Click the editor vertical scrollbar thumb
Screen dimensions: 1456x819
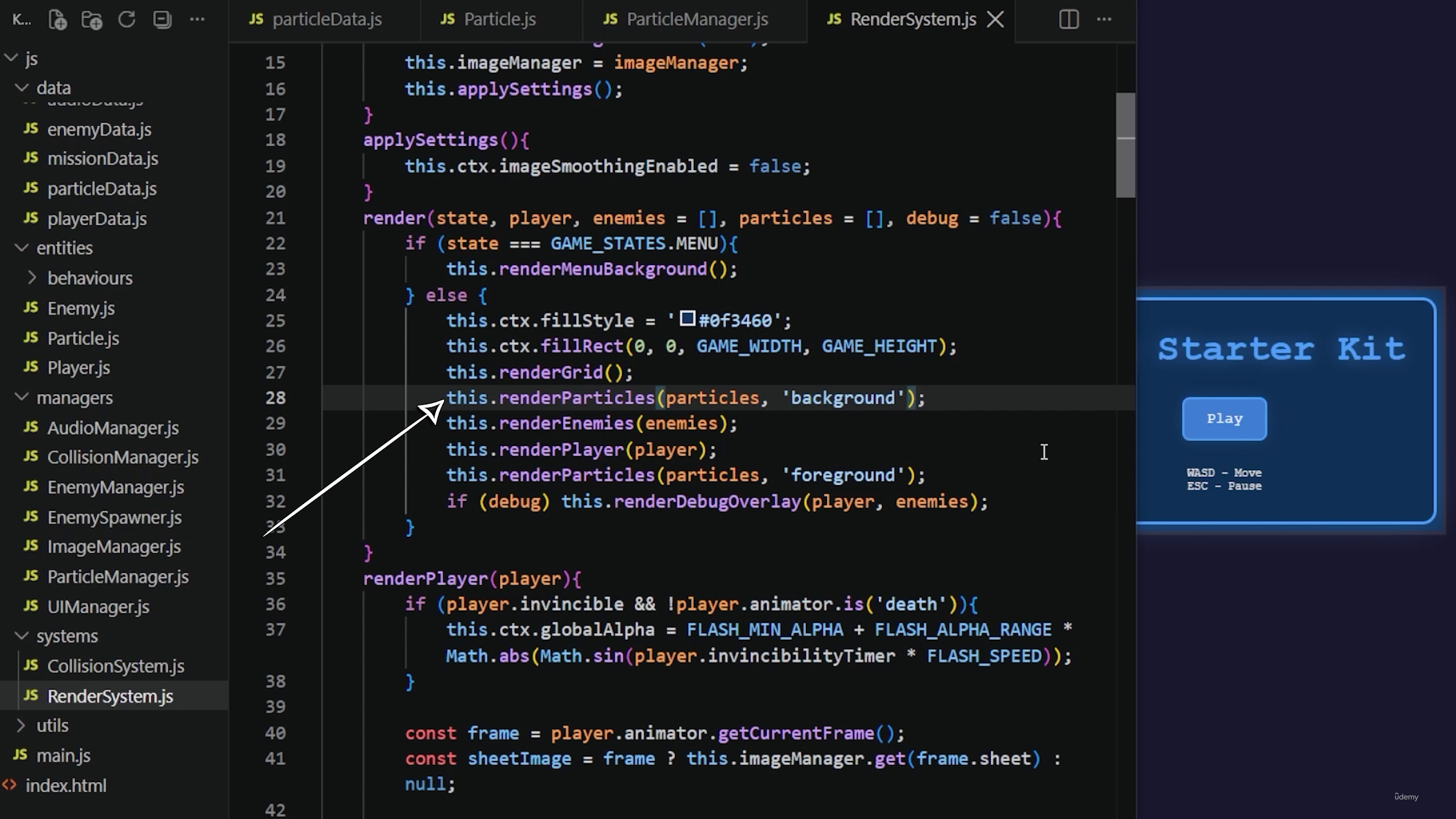[1126, 145]
